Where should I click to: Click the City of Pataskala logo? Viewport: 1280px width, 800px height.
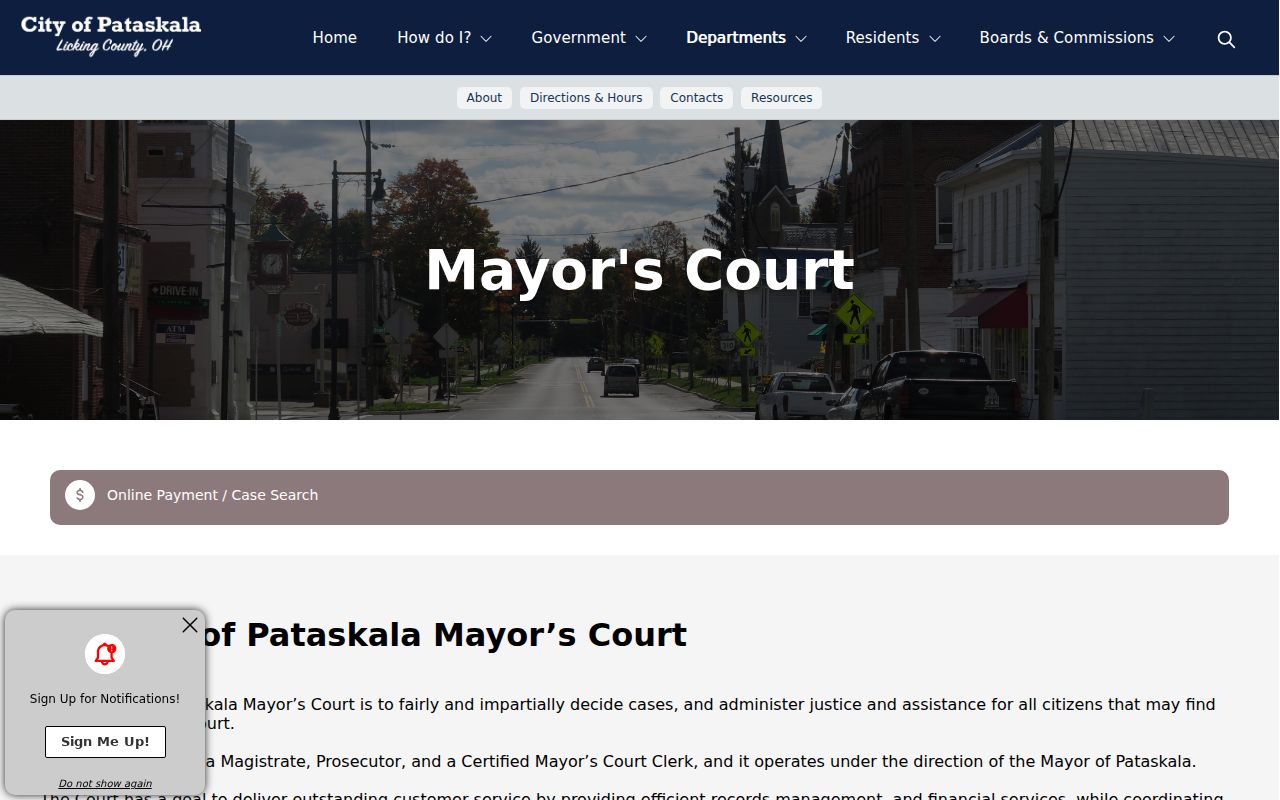(x=111, y=36)
